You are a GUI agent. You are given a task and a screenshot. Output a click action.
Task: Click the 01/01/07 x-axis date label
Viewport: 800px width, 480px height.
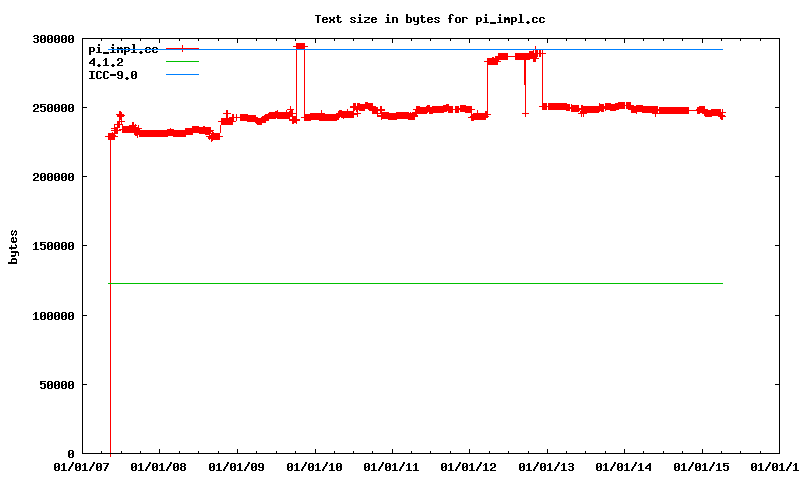[x=82, y=467]
